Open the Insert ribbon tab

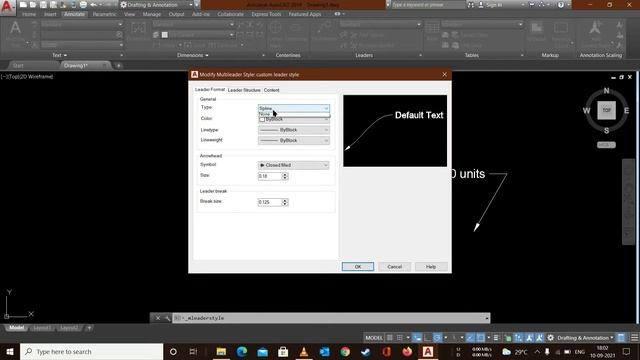pyautogui.click(x=50, y=14)
